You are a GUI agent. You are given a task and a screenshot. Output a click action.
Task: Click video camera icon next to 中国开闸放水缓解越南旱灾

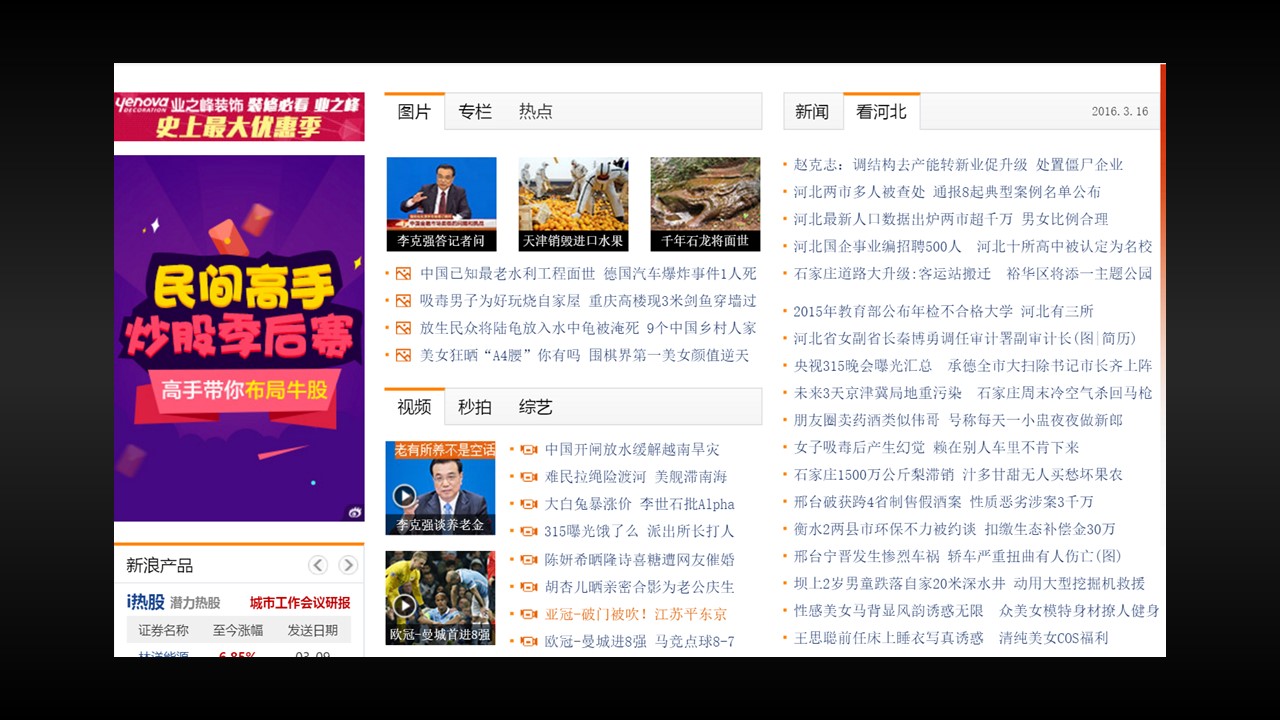[529, 449]
